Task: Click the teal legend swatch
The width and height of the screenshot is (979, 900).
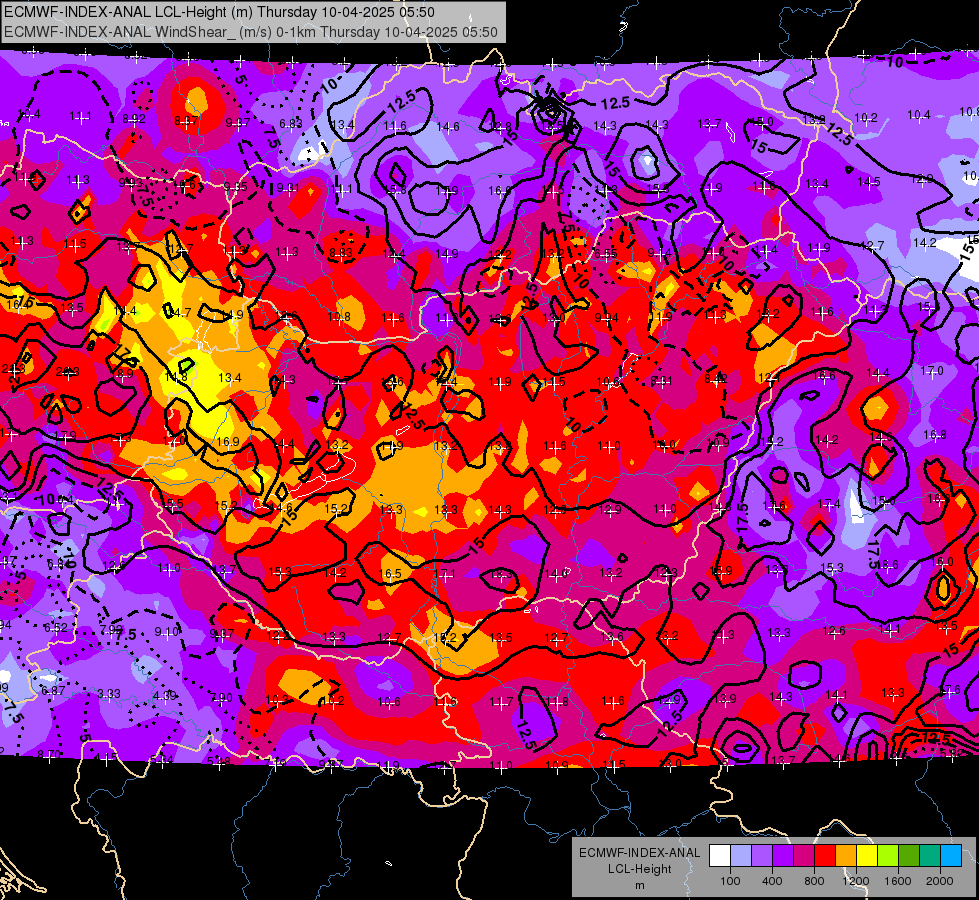Action: click(x=930, y=856)
